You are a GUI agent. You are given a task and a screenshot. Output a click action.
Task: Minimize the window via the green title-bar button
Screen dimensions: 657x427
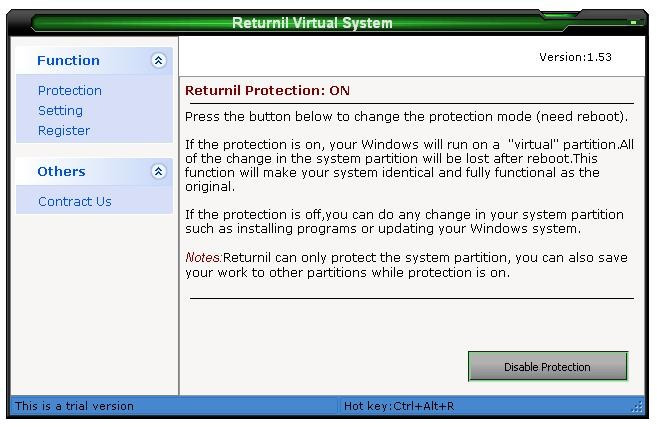click(634, 22)
